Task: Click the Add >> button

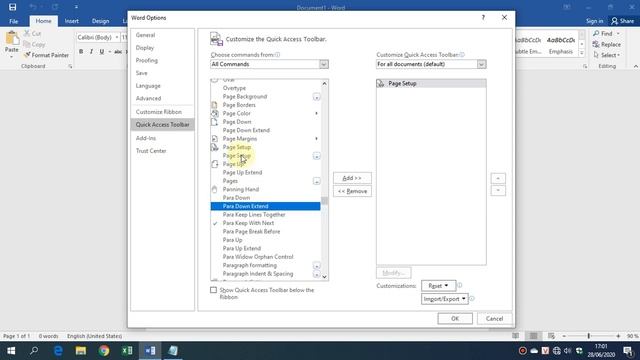Action: tap(352, 178)
